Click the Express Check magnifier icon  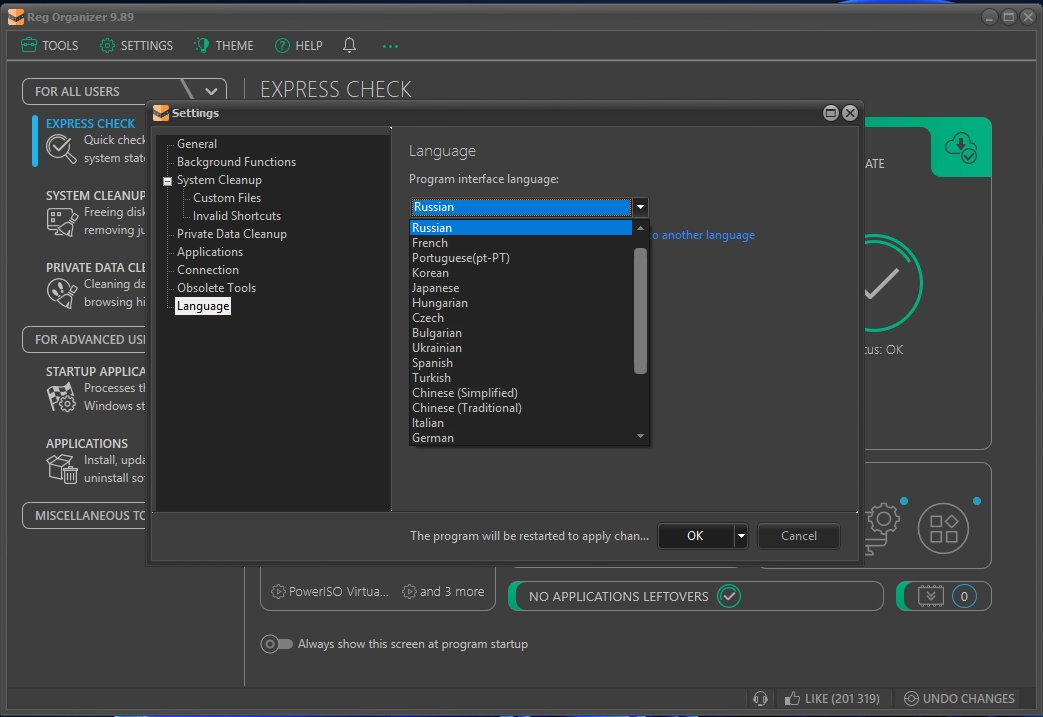pyautogui.click(x=61, y=149)
